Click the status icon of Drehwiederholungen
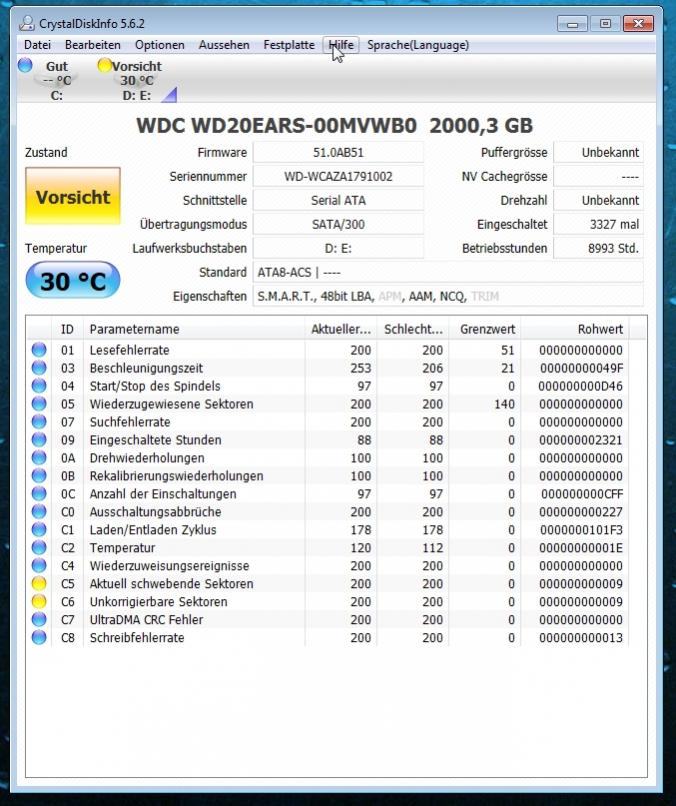The image size is (676, 806). 39,458
